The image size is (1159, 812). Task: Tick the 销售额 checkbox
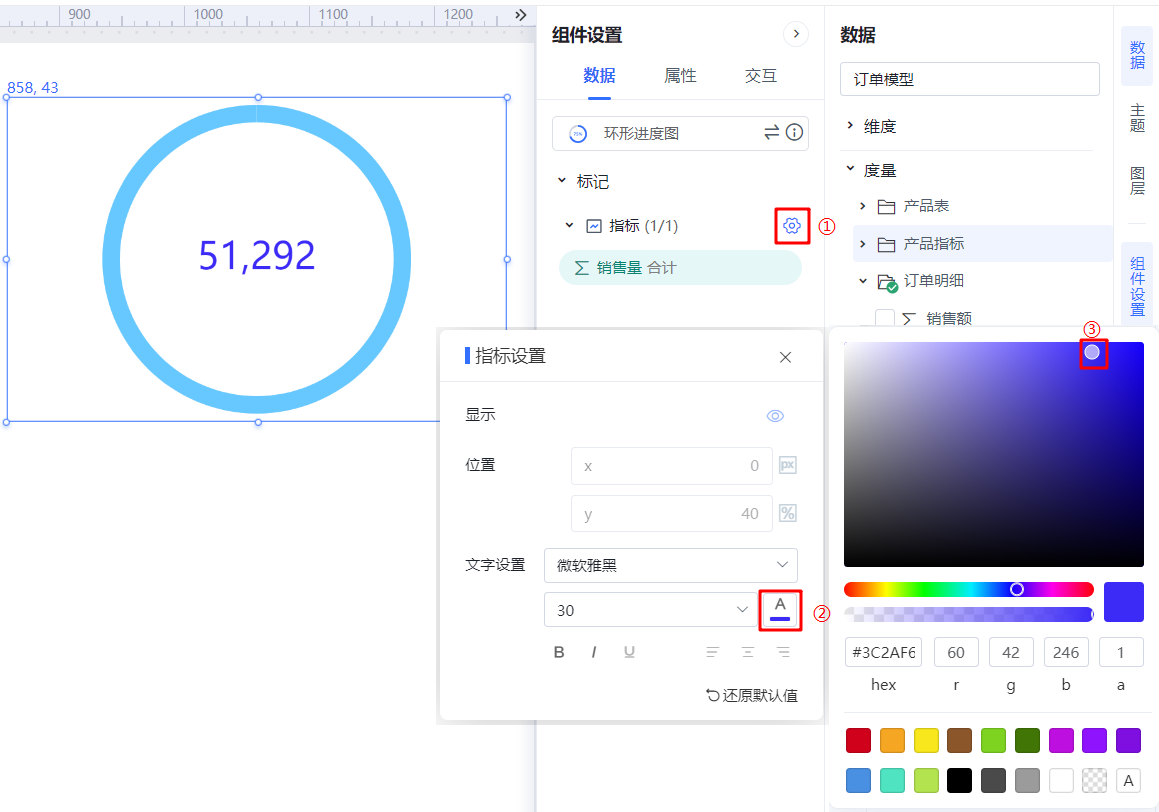(885, 318)
